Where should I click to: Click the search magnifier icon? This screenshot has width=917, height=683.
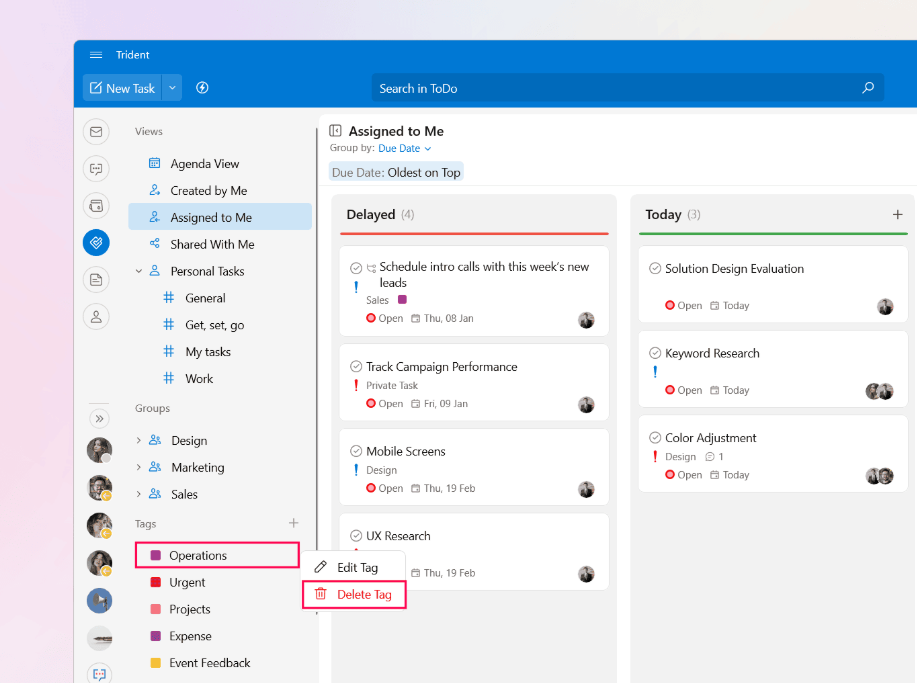point(868,88)
